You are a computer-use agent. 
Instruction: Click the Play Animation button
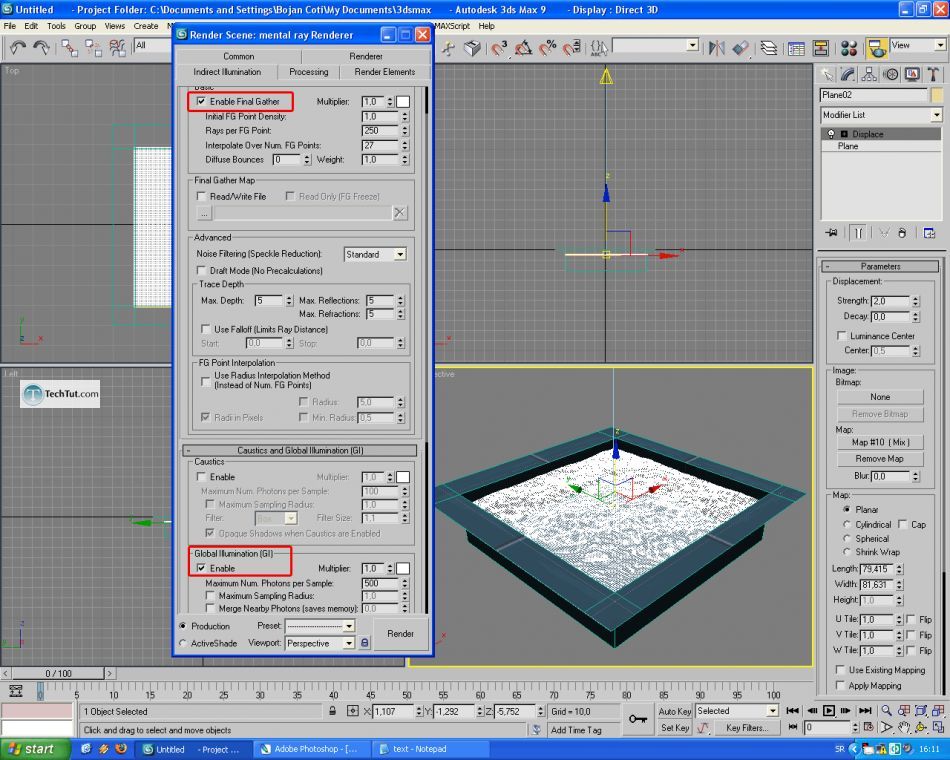point(828,710)
